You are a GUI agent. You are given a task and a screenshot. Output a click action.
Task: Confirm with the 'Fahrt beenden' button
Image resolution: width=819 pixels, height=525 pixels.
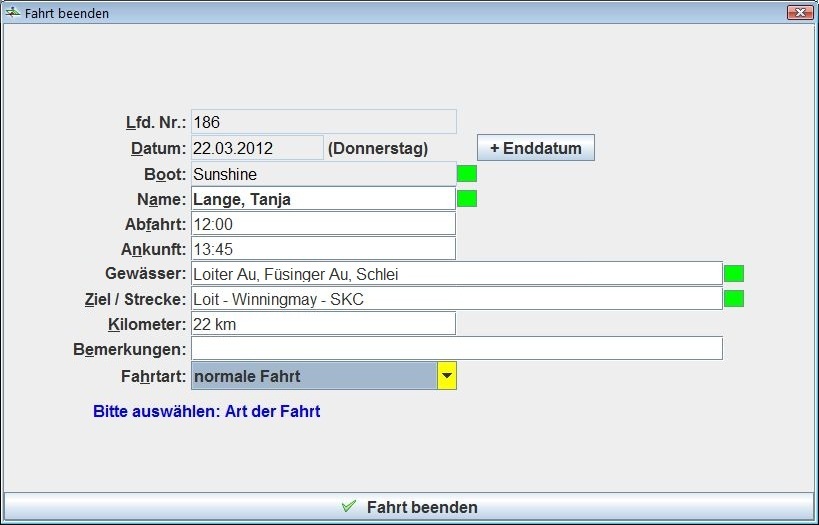pos(409,507)
